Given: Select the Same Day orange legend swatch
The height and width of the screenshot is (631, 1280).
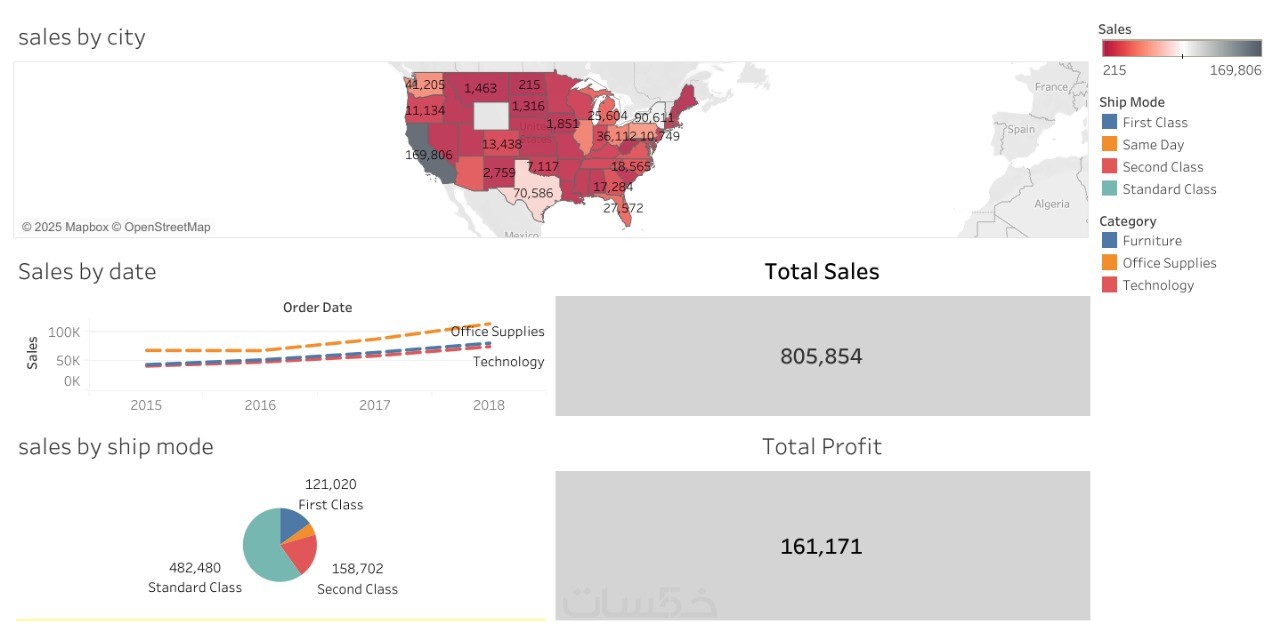Looking at the screenshot, I should pos(1109,144).
